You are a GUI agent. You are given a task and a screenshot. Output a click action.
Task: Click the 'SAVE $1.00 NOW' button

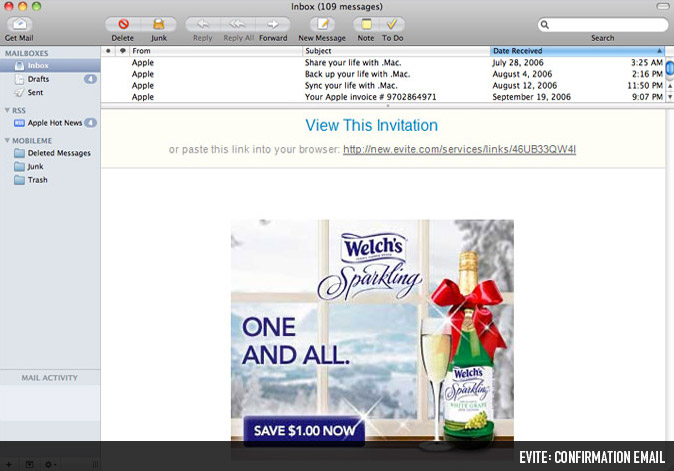(x=304, y=430)
